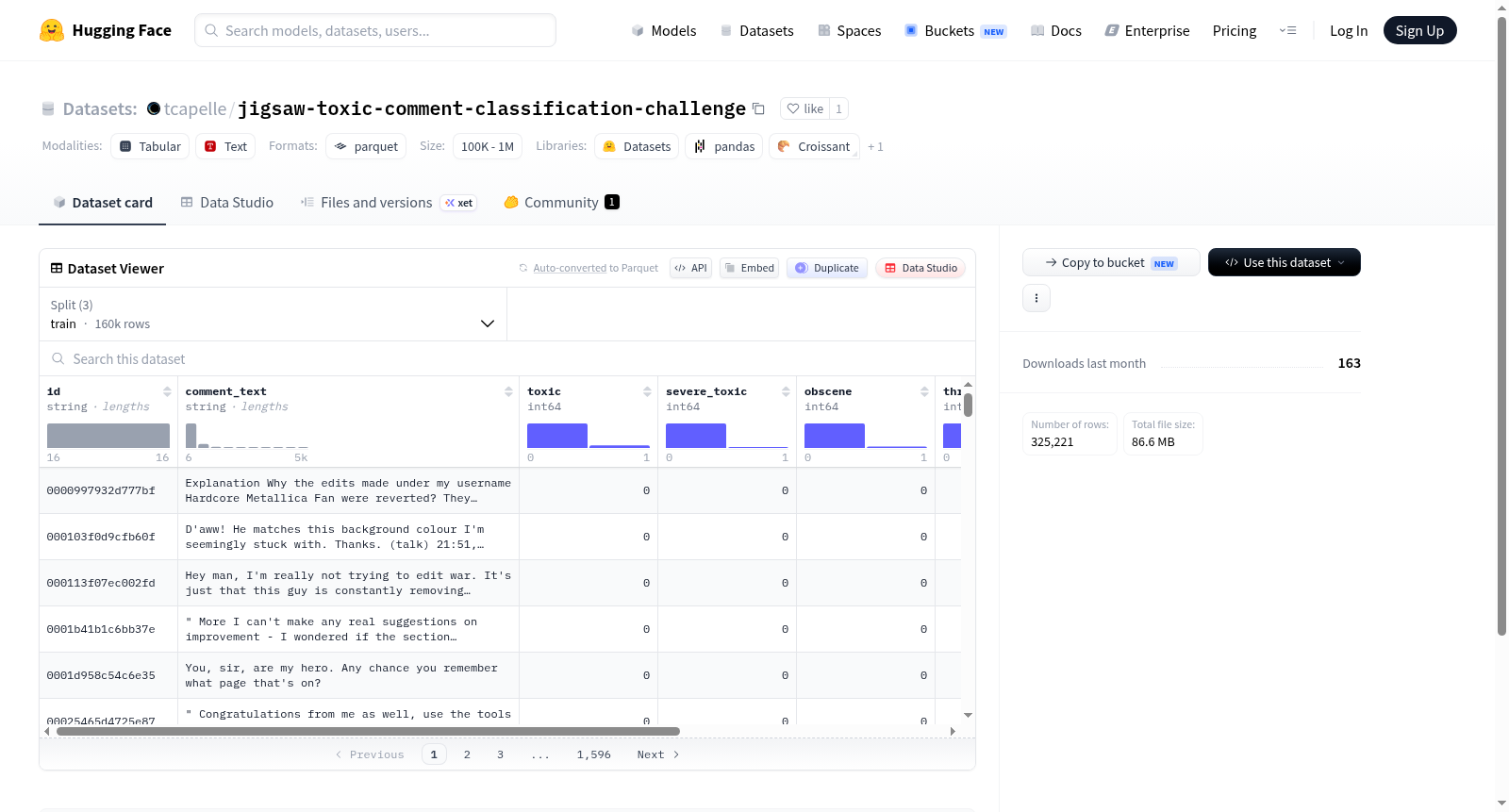Click the Embed button in Dataset Viewer
This screenshot has height=812, width=1509.
750,268
